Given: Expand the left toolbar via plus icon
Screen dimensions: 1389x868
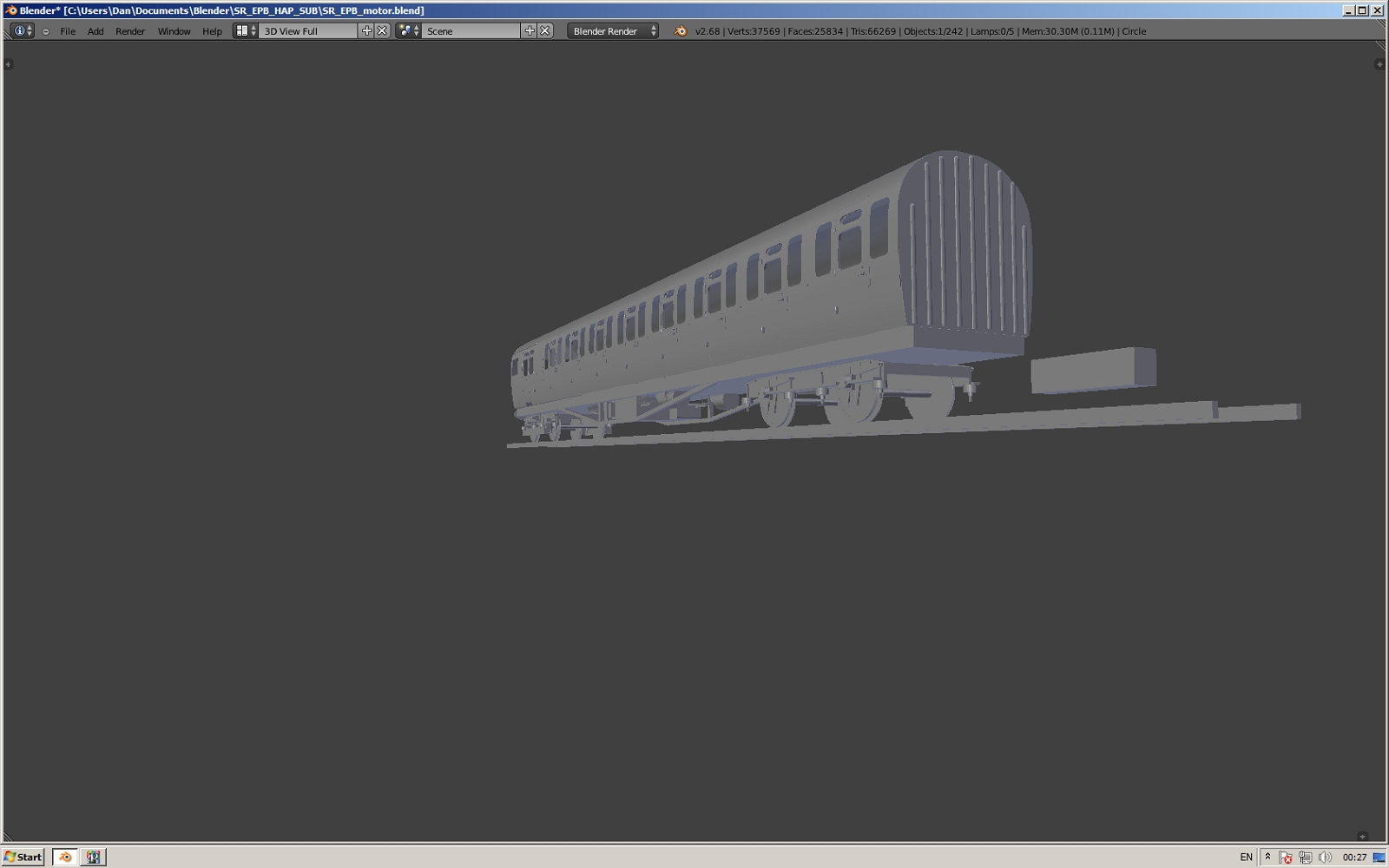Looking at the screenshot, I should [8, 64].
